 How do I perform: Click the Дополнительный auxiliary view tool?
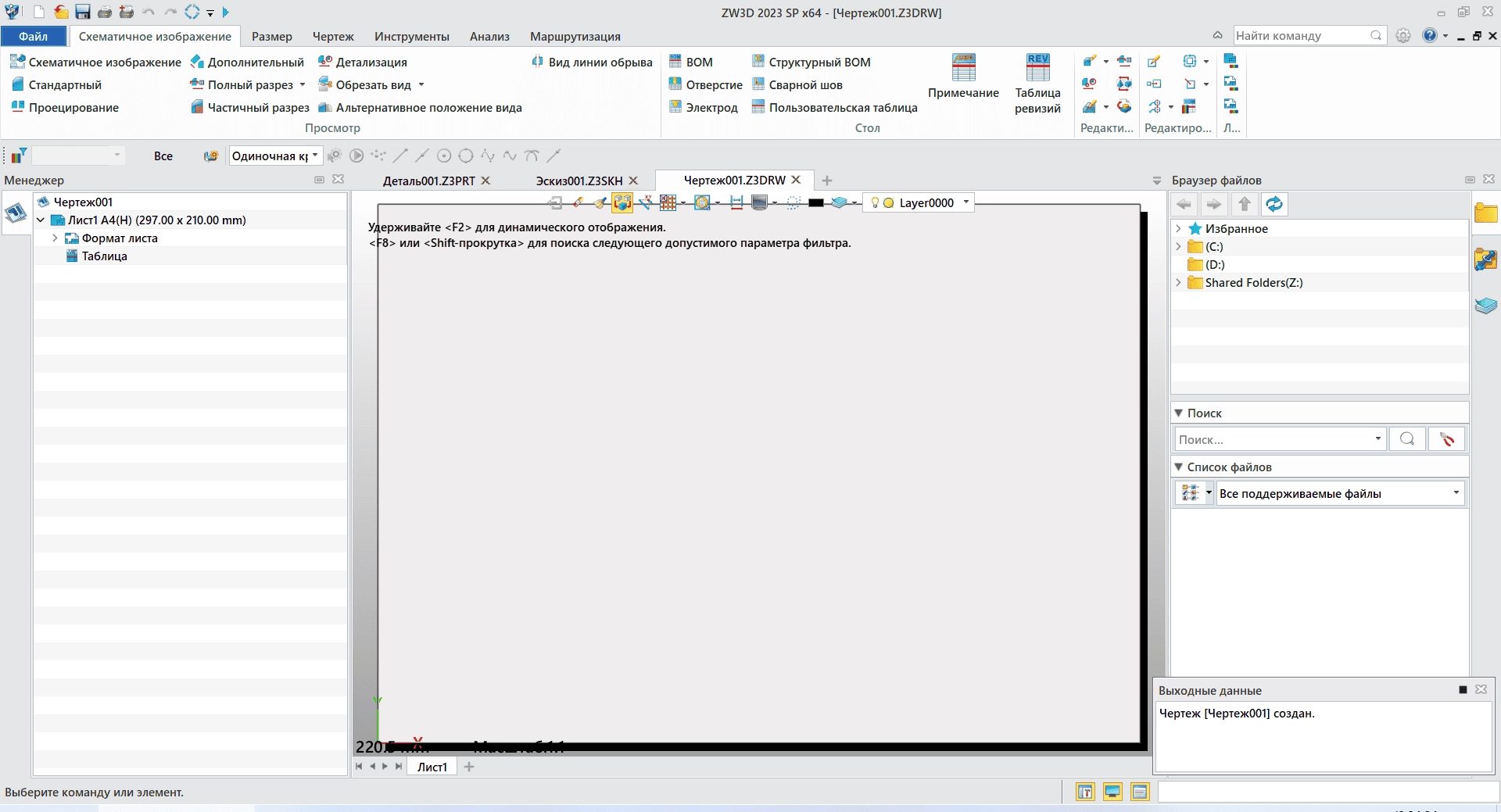pyautogui.click(x=247, y=62)
